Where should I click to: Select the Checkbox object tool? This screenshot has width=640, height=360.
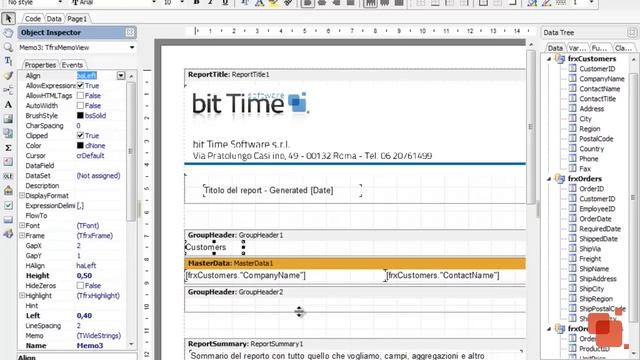(8, 205)
